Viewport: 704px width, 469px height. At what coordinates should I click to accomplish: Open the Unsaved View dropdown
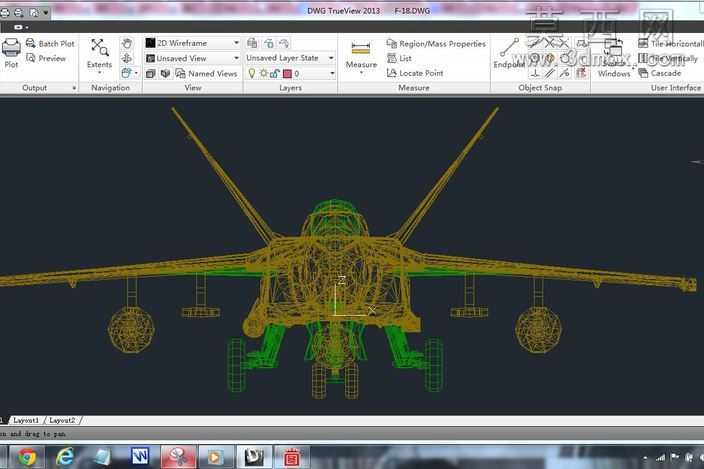(x=193, y=58)
